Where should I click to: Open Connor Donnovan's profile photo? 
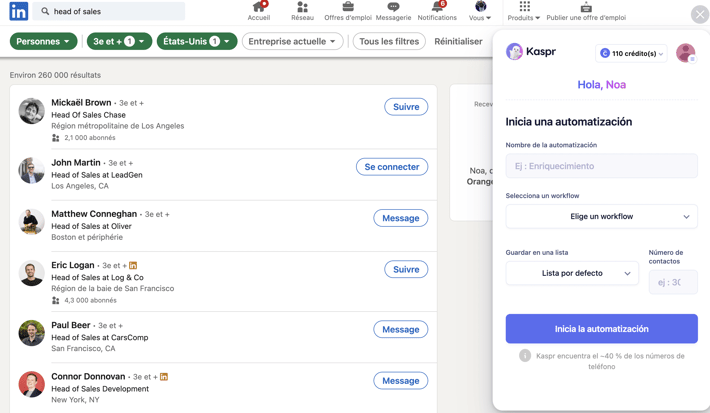pos(32,384)
